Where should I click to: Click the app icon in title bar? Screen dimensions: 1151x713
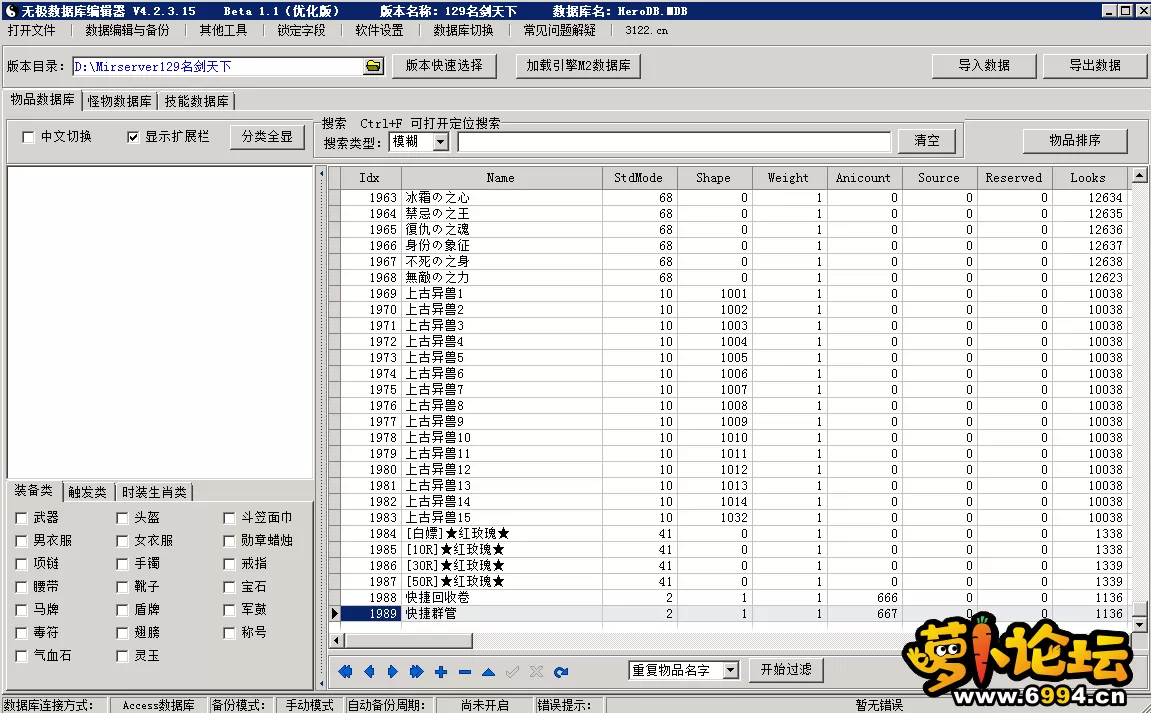(x=10, y=10)
